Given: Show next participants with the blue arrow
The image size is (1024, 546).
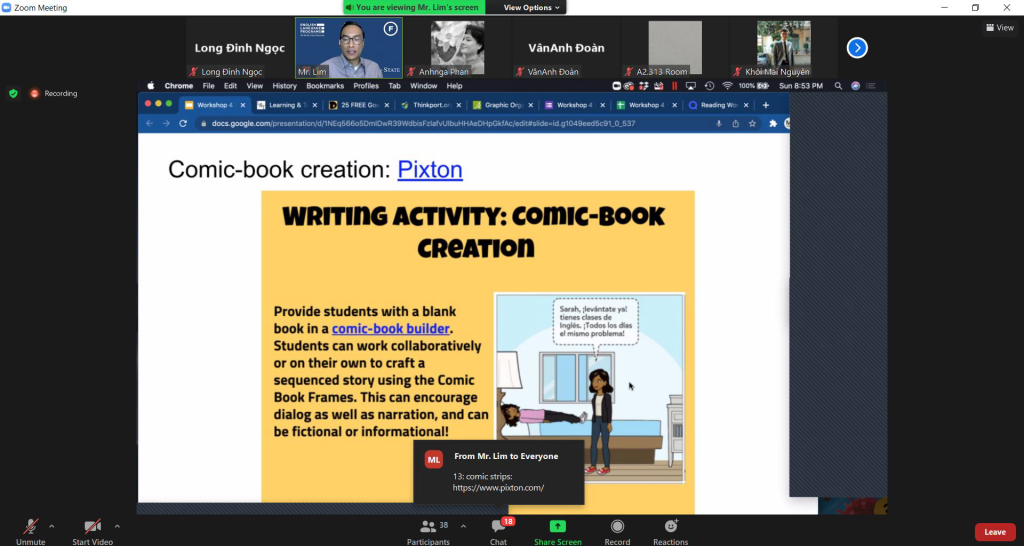Looking at the screenshot, I should (x=857, y=48).
